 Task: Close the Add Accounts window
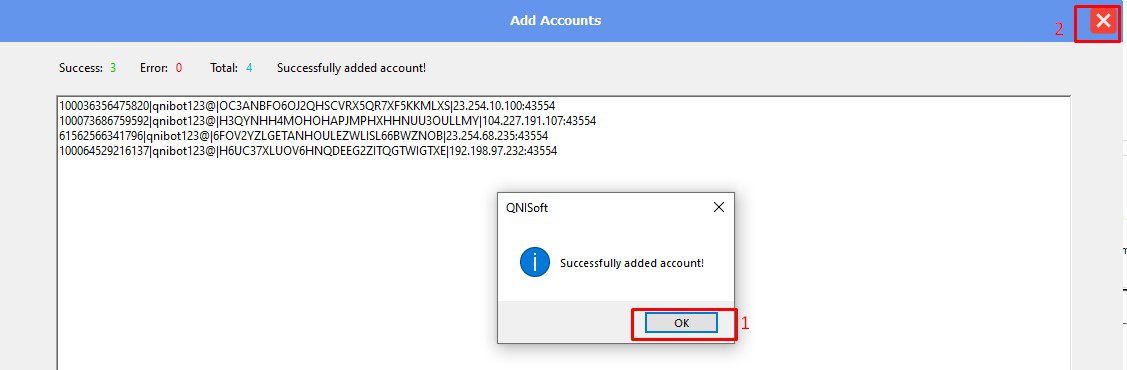(x=1103, y=21)
